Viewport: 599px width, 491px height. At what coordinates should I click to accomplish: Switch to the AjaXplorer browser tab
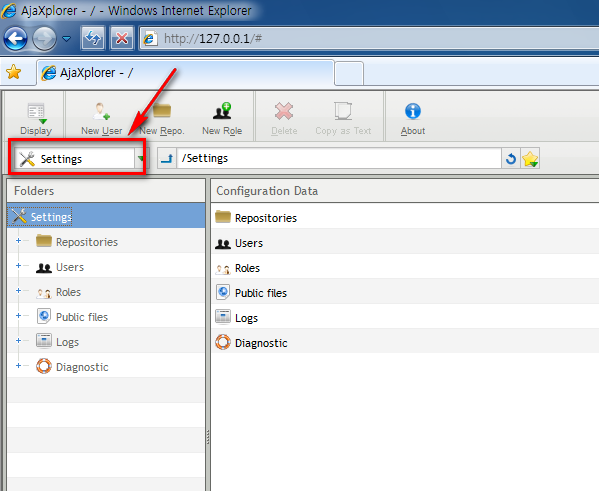coord(185,73)
